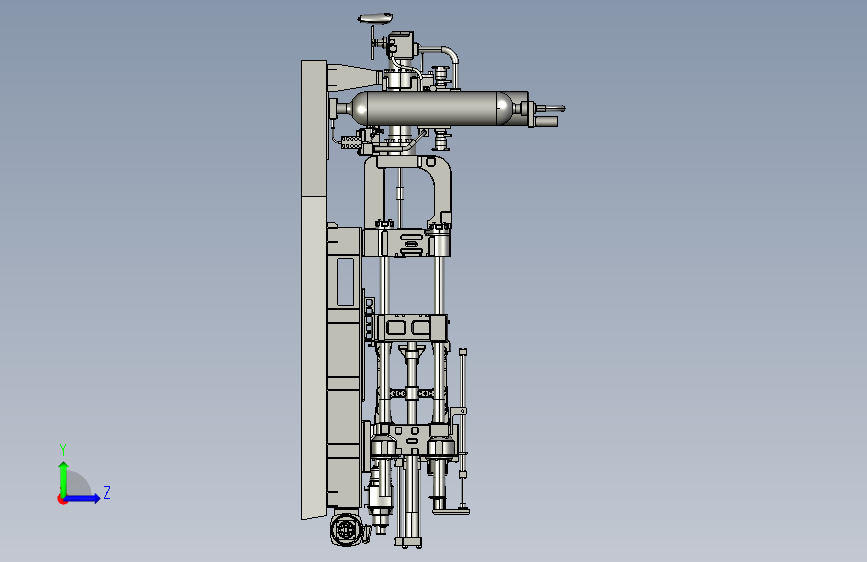Select the horizontal cylindrical tank in the model
The width and height of the screenshot is (867, 562).
pyautogui.click(x=431, y=108)
